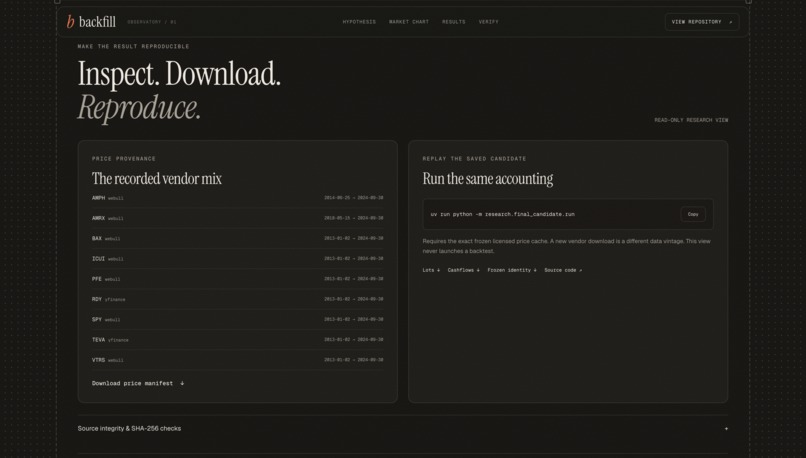Click the 'Read-only research view' label
This screenshot has height=458, width=806.
point(691,120)
